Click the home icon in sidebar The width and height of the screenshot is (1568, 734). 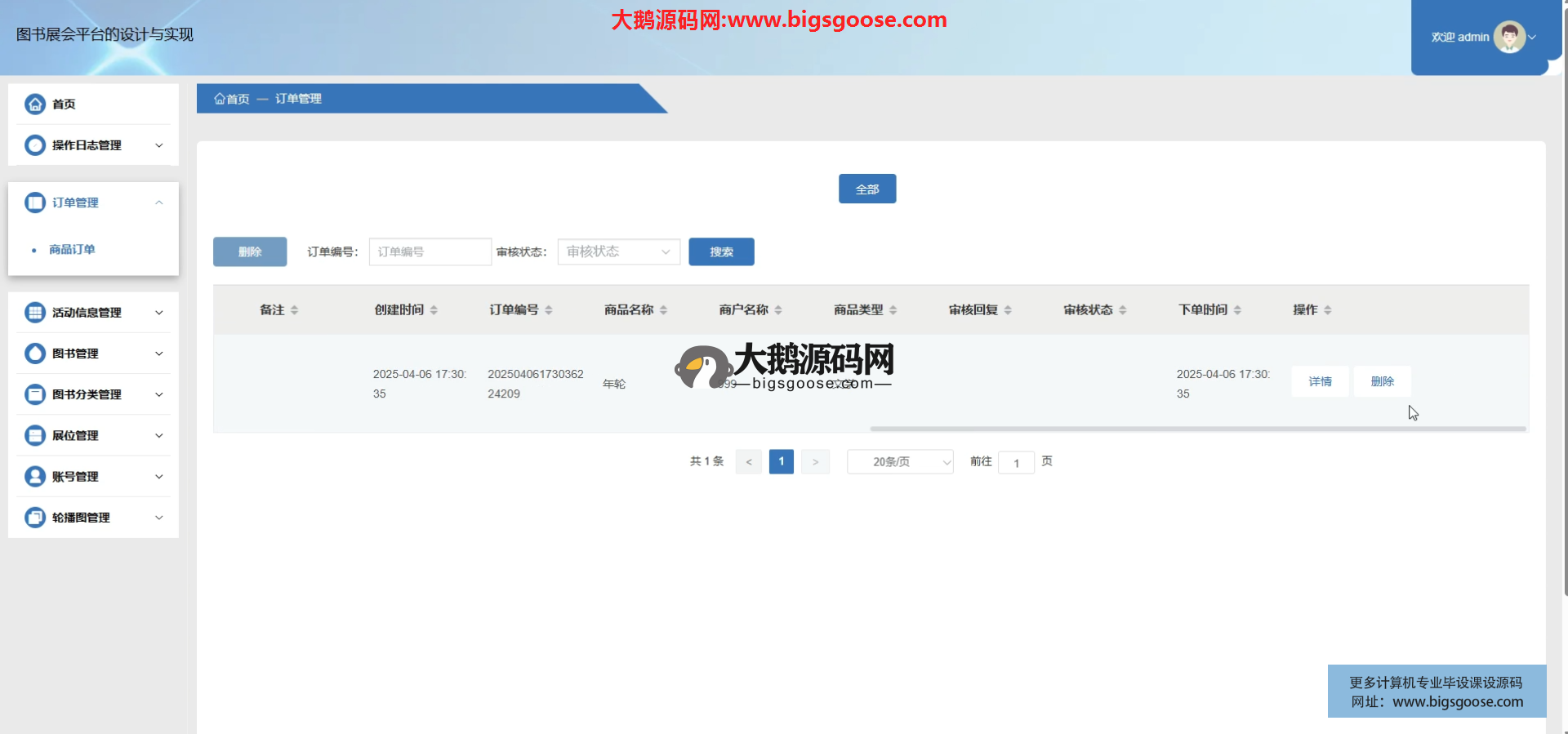[35, 104]
